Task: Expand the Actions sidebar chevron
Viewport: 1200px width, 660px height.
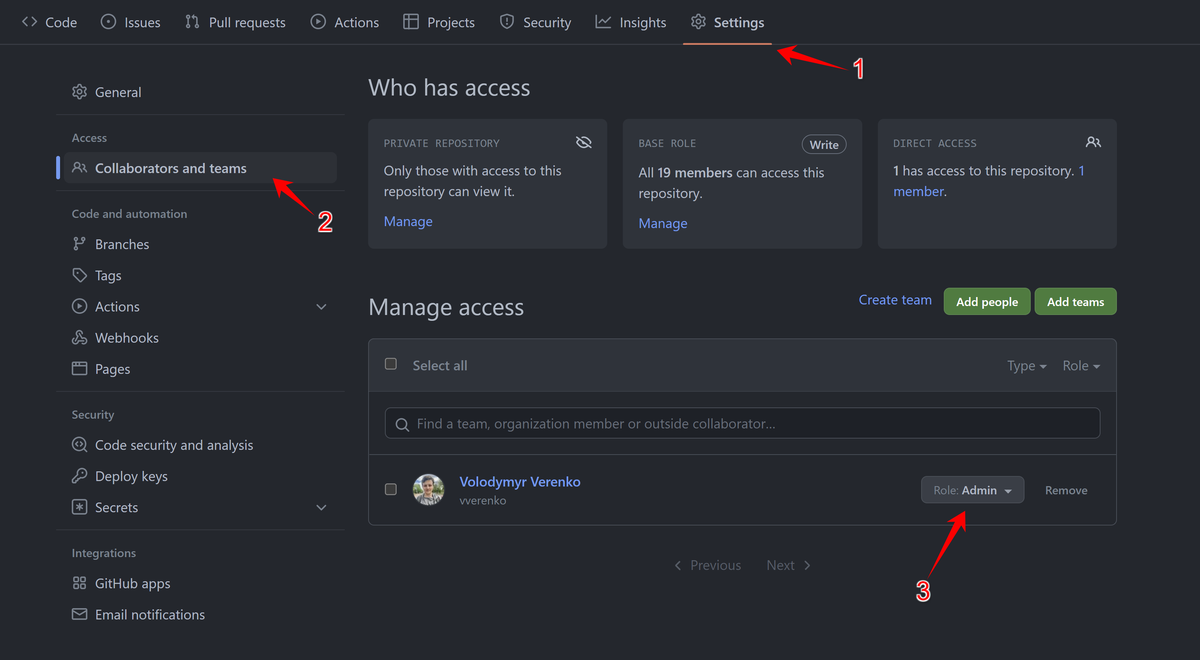Action: pos(321,307)
